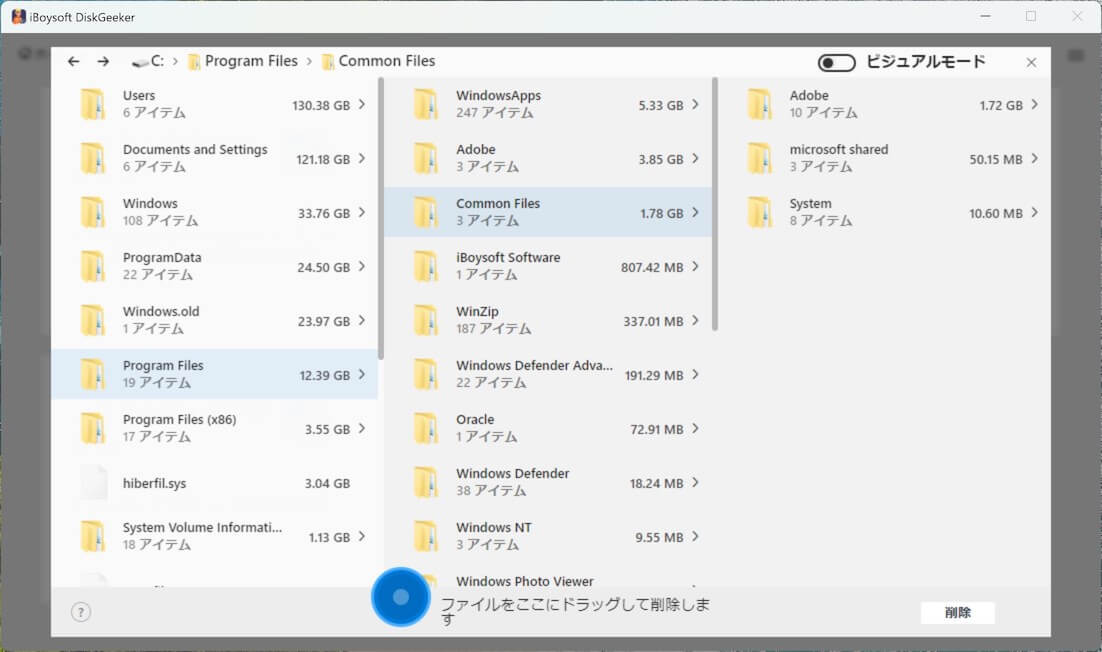Open the help question mark icon
The image size is (1102, 652).
[81, 612]
